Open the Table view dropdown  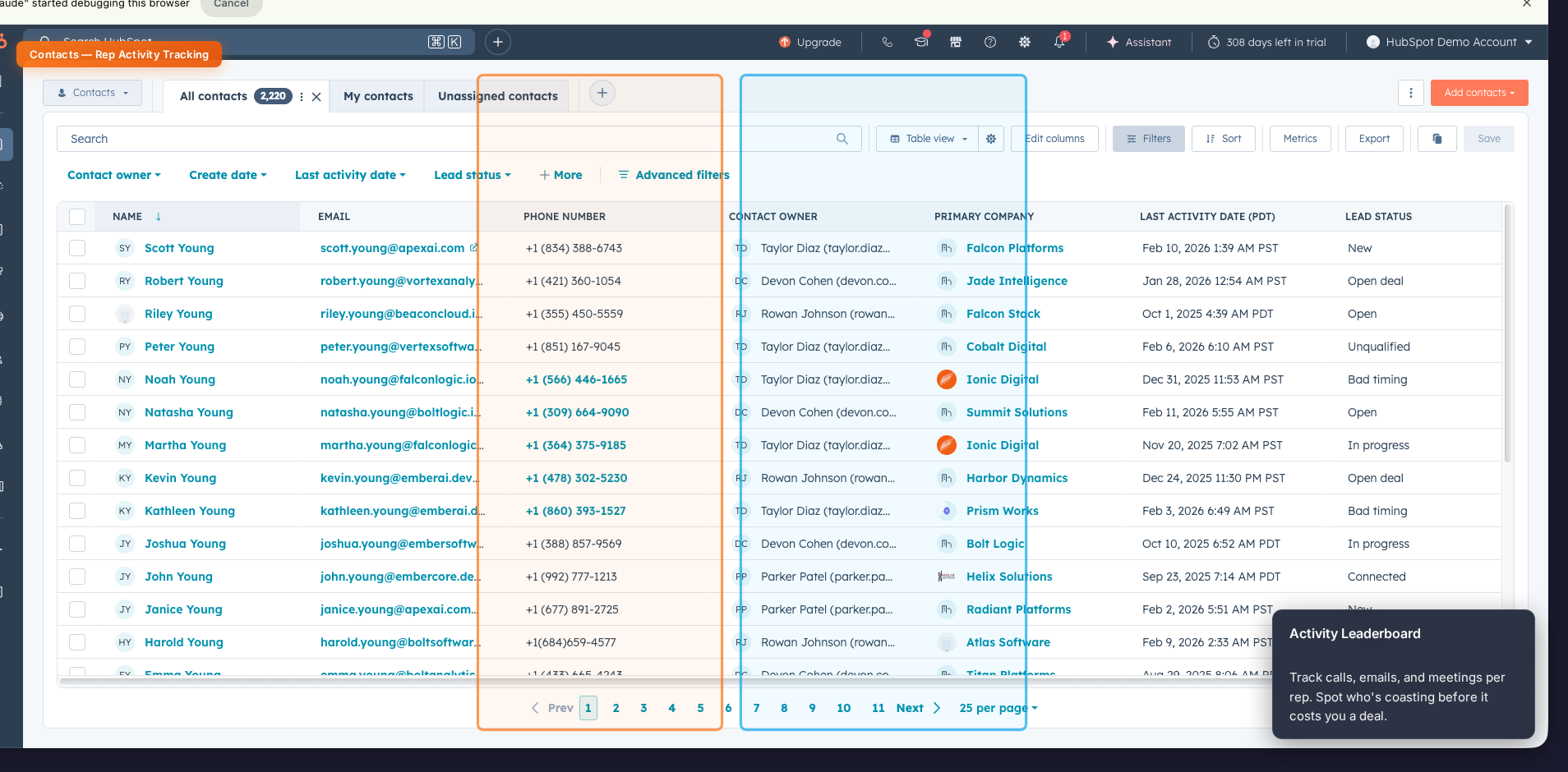click(x=928, y=139)
